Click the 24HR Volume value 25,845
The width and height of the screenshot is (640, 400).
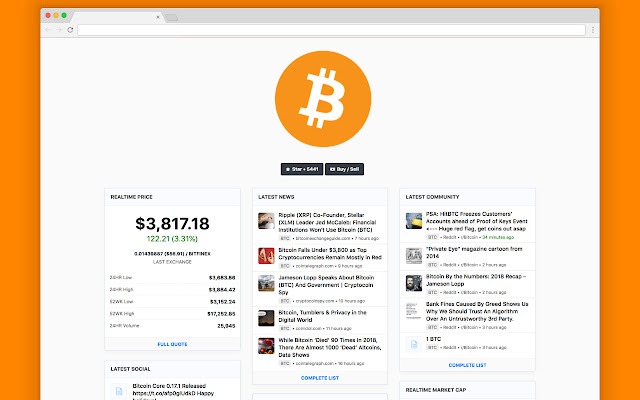[226, 326]
